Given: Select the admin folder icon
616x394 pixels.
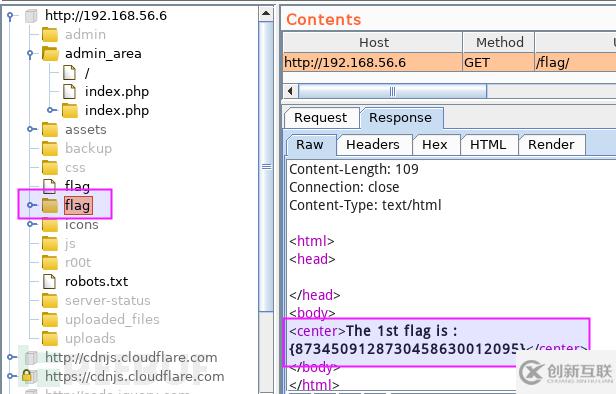Looking at the screenshot, I should click(x=50, y=35).
